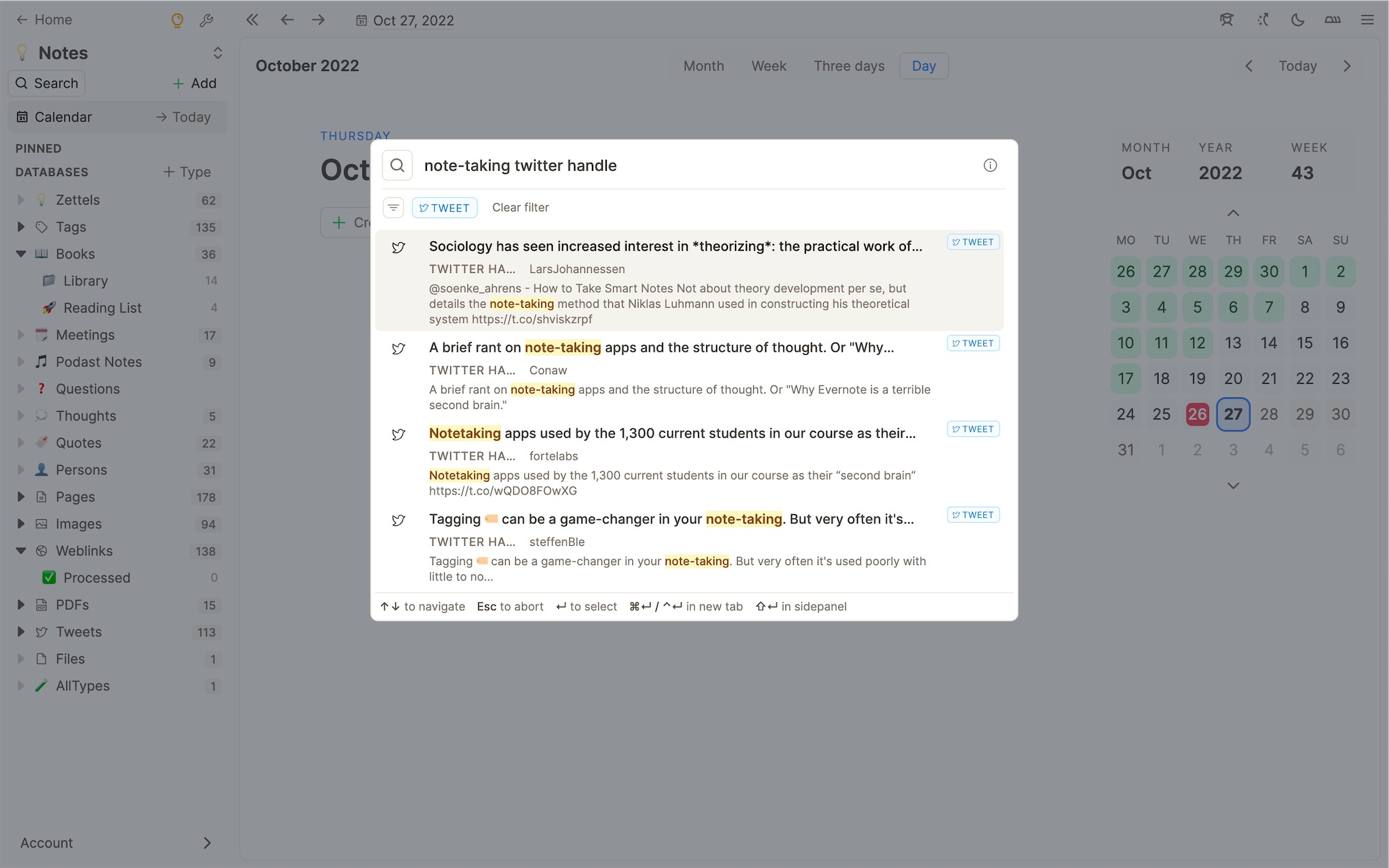Toggle dark mode moon icon
This screenshot has height=868, width=1389.
[x=1297, y=20]
